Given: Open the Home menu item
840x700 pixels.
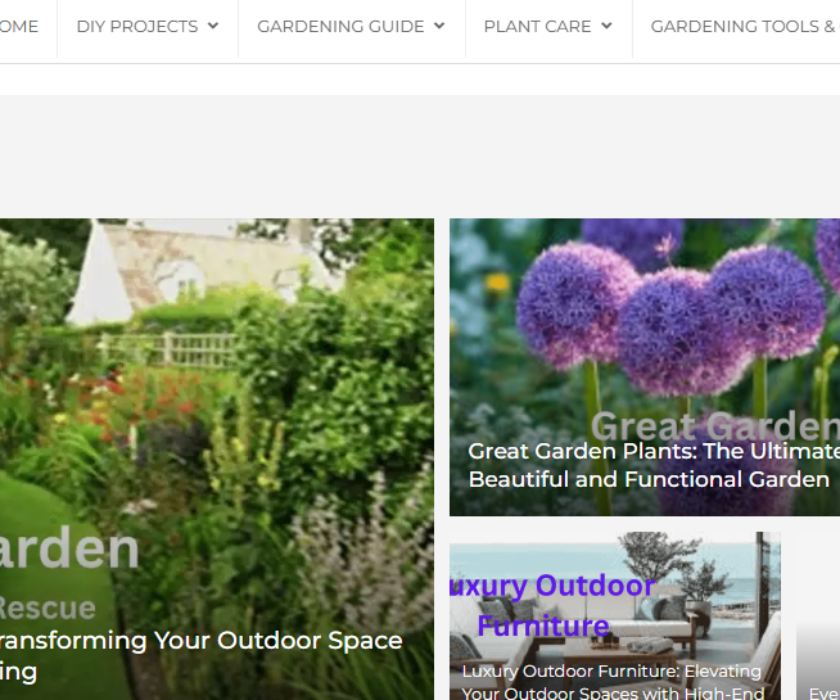Looking at the screenshot, I should (x=19, y=26).
